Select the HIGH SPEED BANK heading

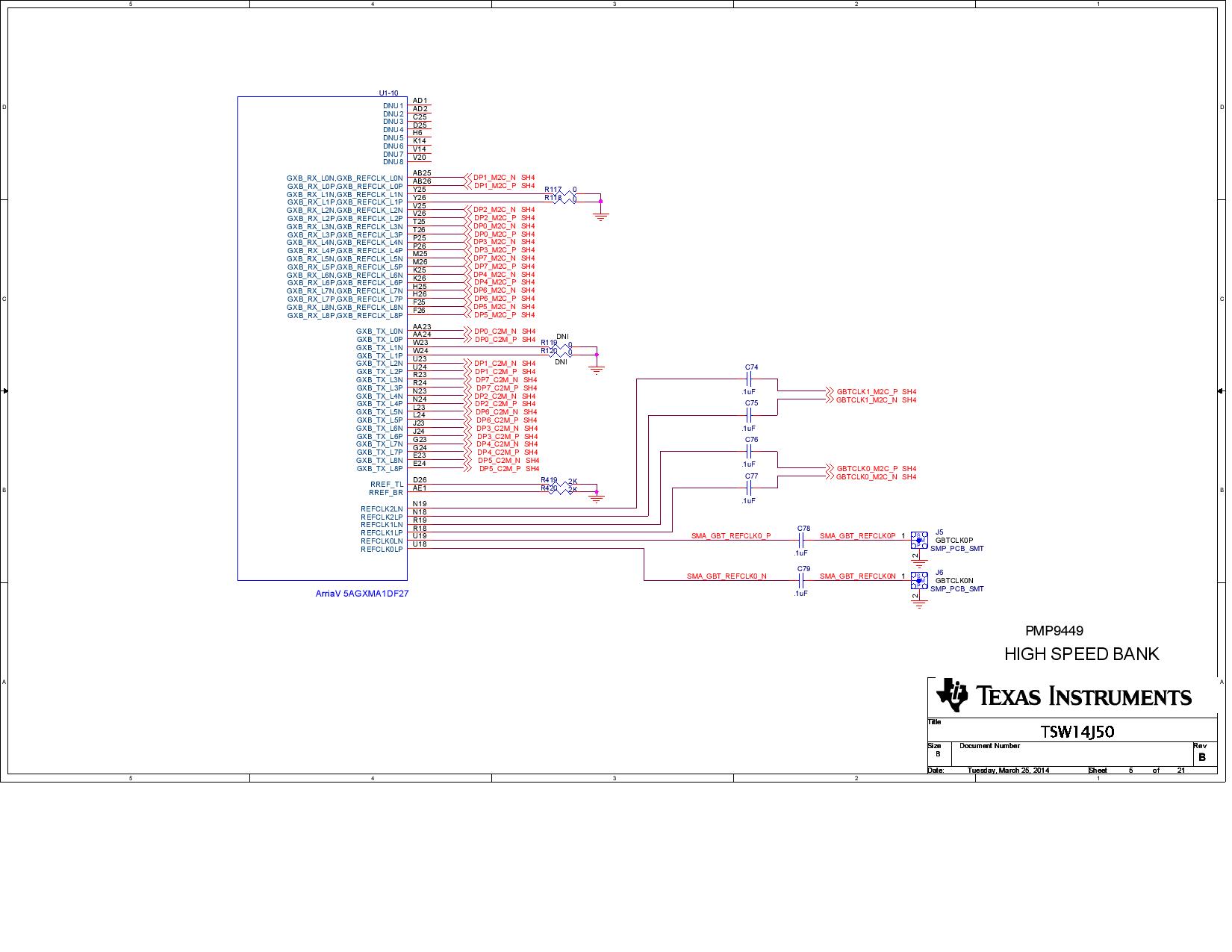[1081, 655]
